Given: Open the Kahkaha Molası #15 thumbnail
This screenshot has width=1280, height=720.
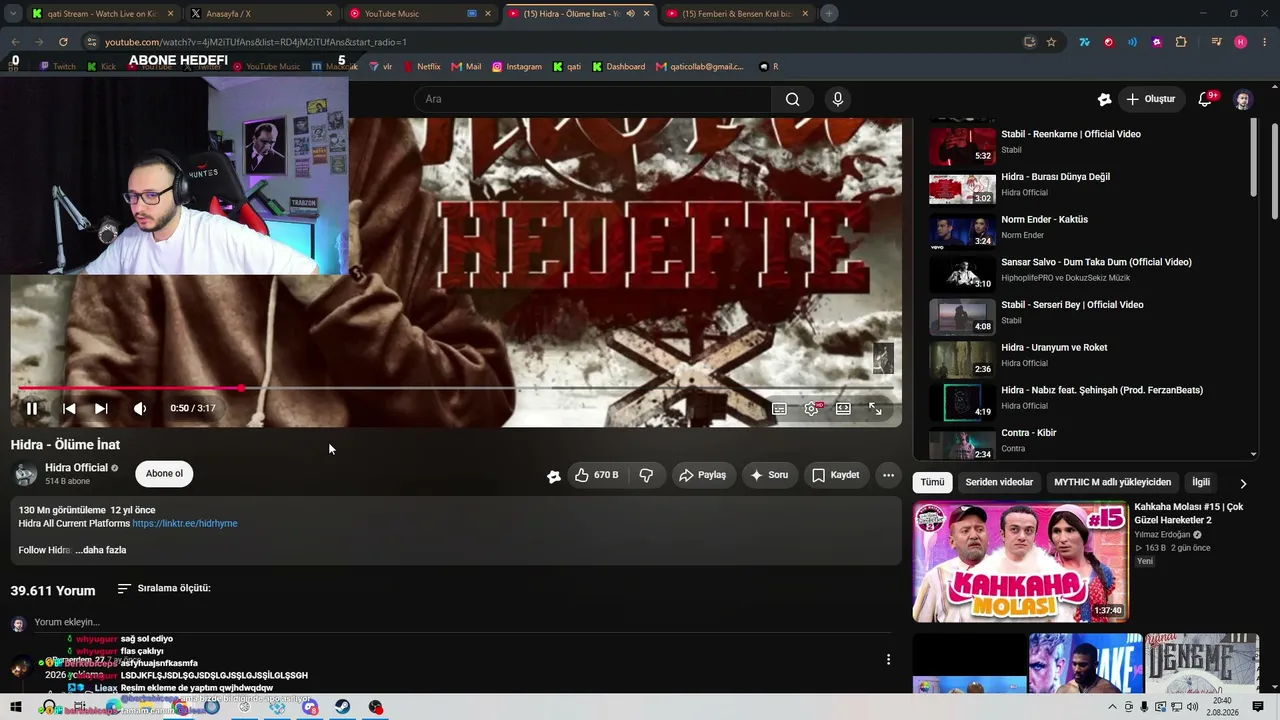Looking at the screenshot, I should click(x=1020, y=562).
